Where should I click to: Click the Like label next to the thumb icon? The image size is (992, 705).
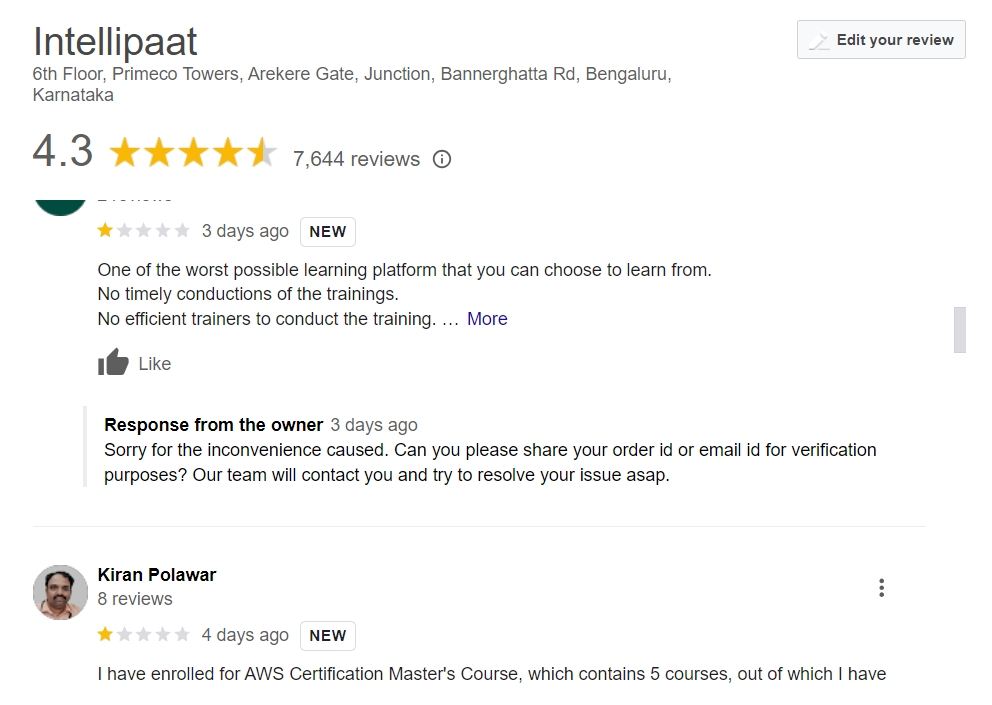[x=154, y=364]
